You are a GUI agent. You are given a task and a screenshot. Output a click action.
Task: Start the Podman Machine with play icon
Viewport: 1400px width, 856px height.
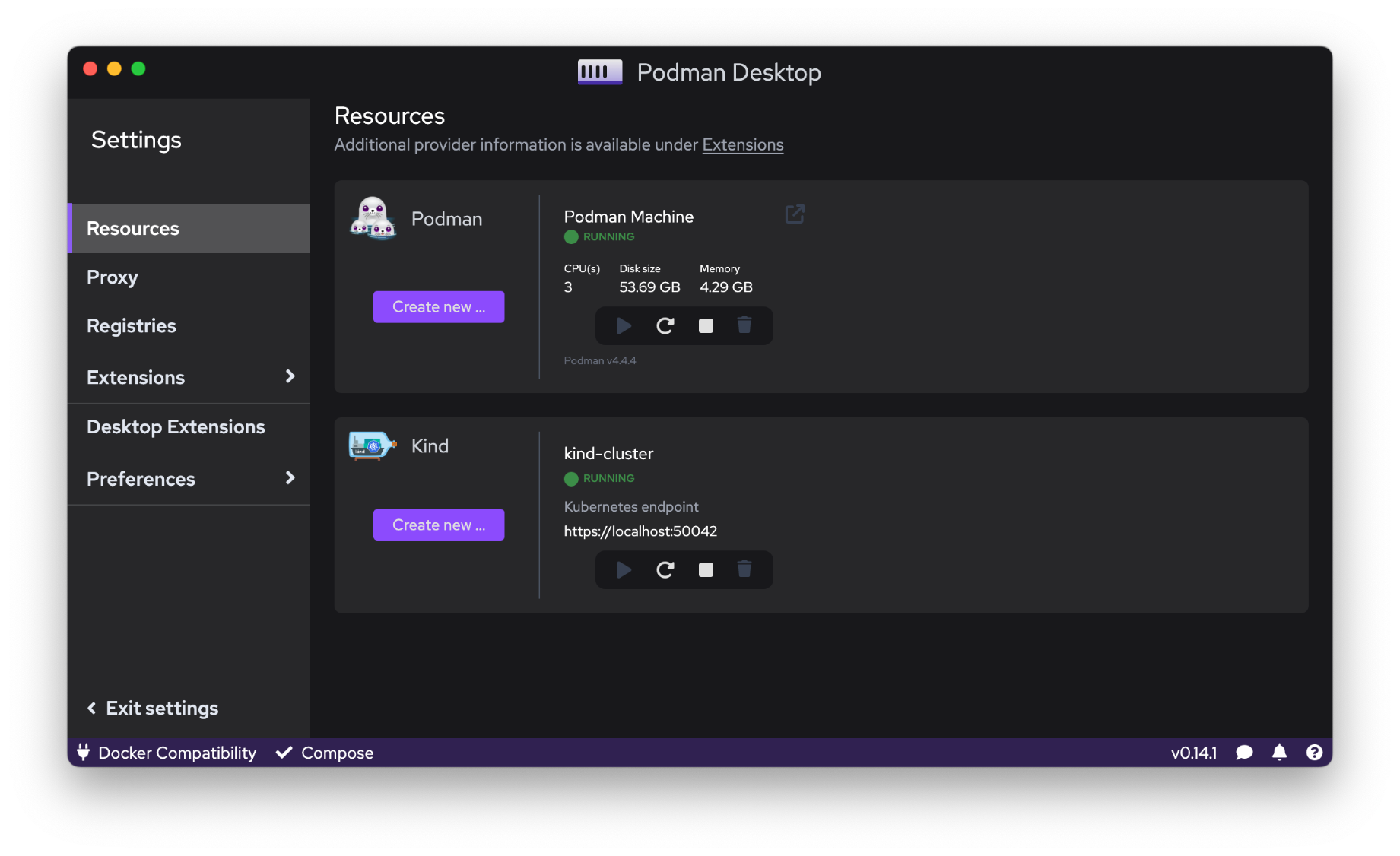(x=624, y=326)
